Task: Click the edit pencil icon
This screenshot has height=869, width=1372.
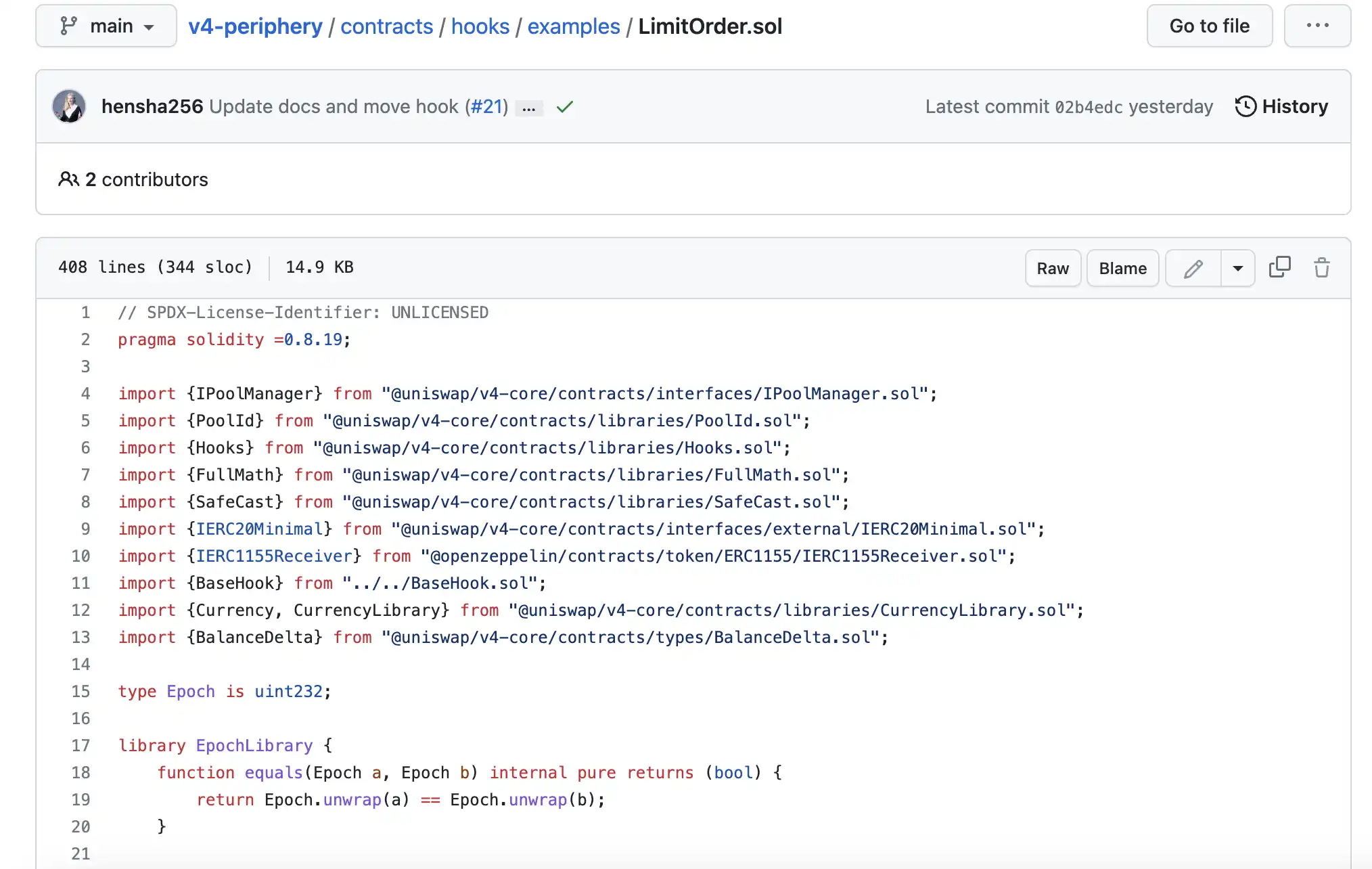Action: [x=1192, y=268]
